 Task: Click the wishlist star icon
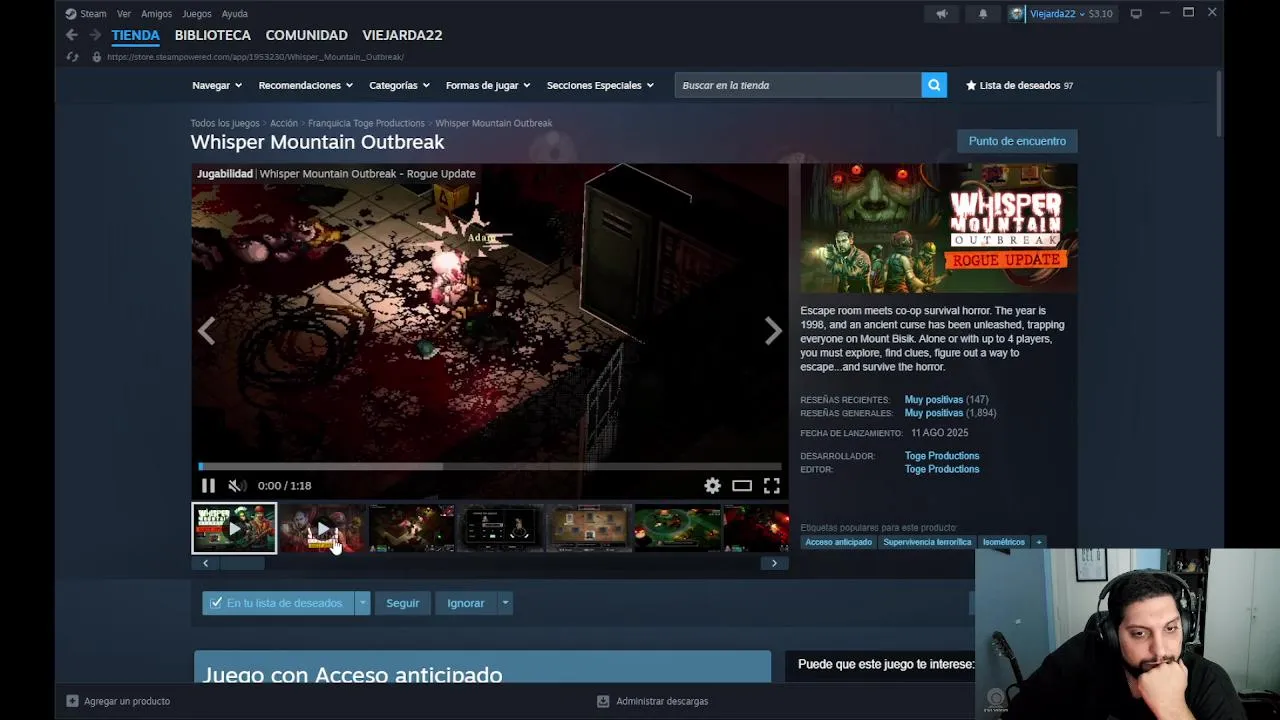(971, 85)
